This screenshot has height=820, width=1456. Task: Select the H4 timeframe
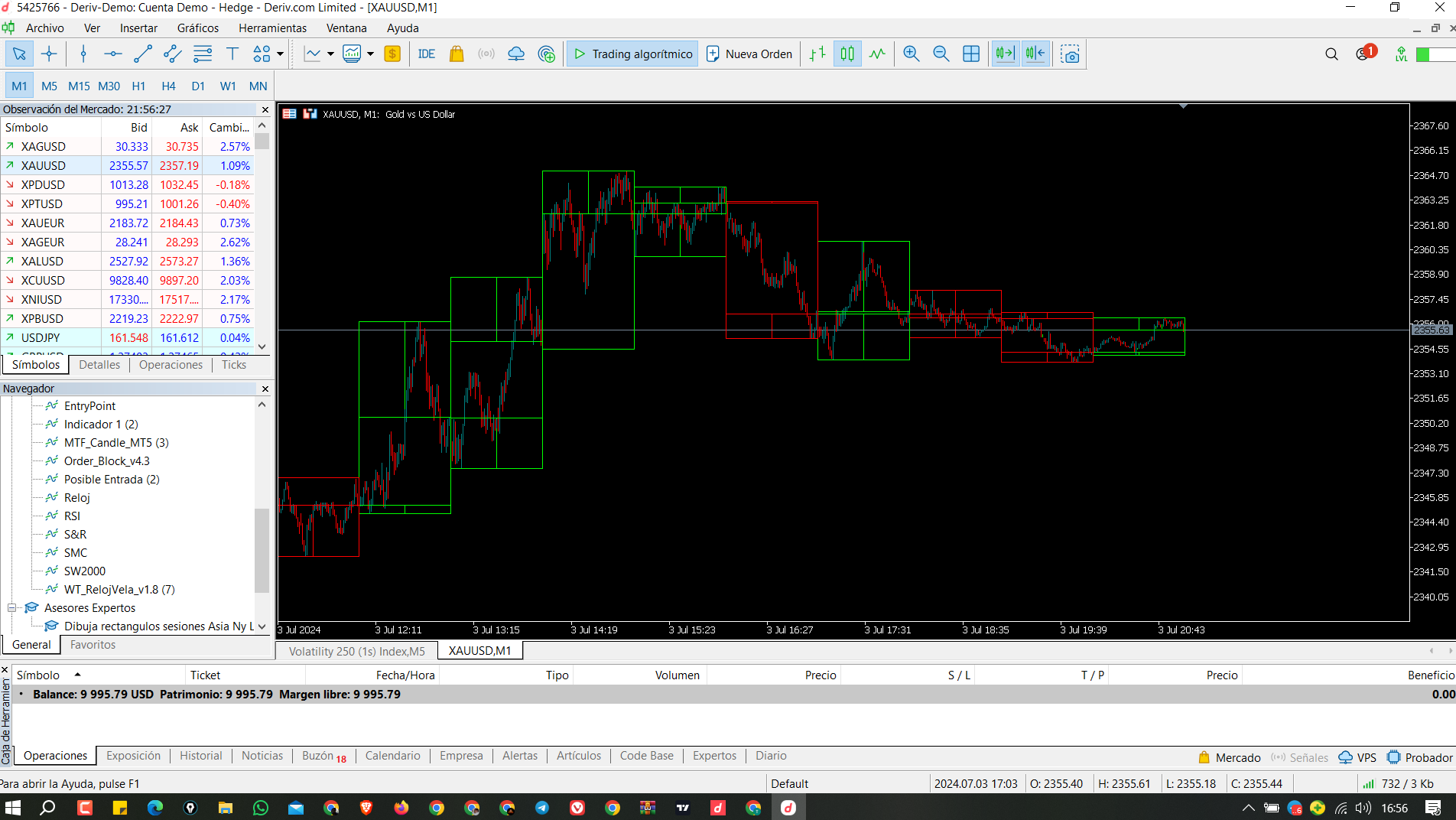(x=168, y=86)
